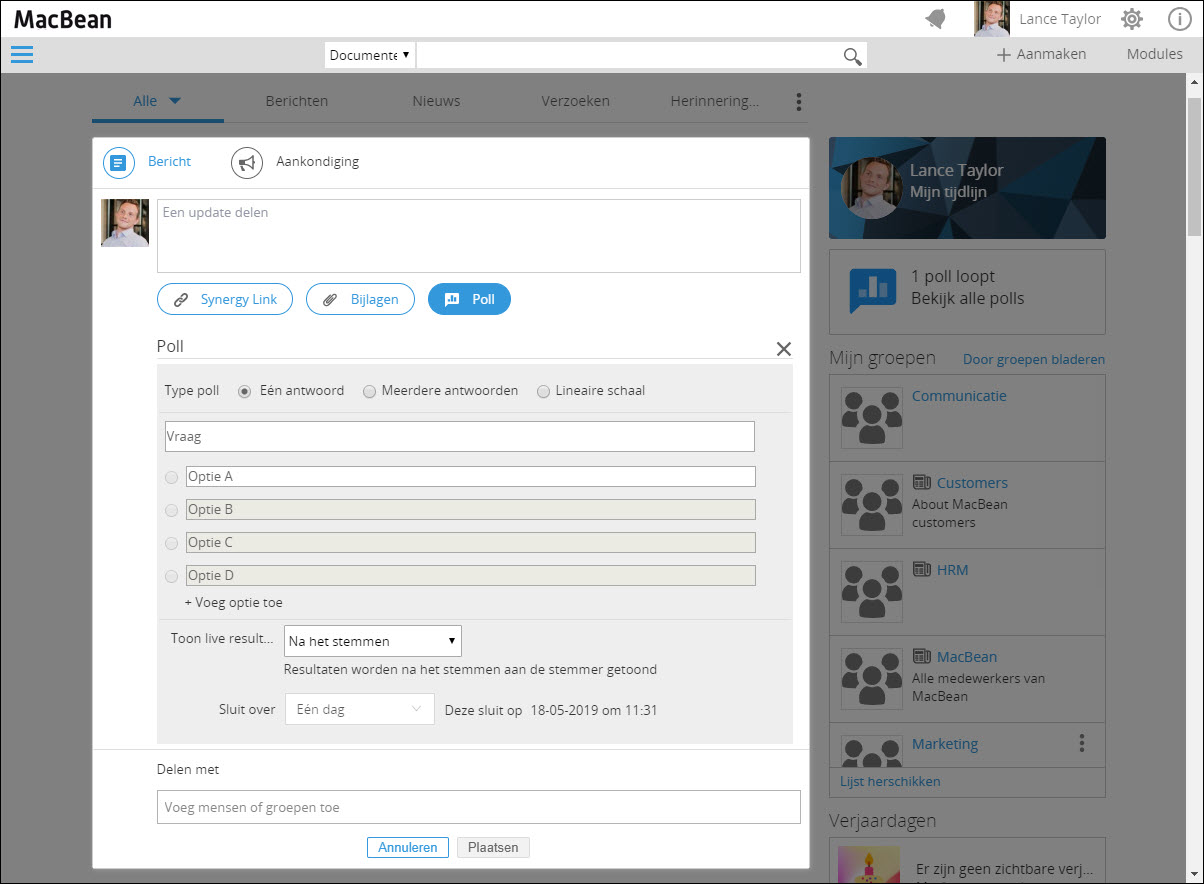Image resolution: width=1204 pixels, height=884 pixels.
Task: Select the Meerdere antwoorden radio button
Action: point(370,391)
